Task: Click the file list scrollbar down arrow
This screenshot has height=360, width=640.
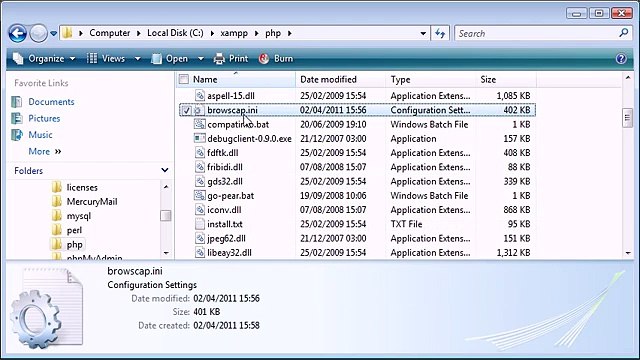Action: tap(628, 253)
